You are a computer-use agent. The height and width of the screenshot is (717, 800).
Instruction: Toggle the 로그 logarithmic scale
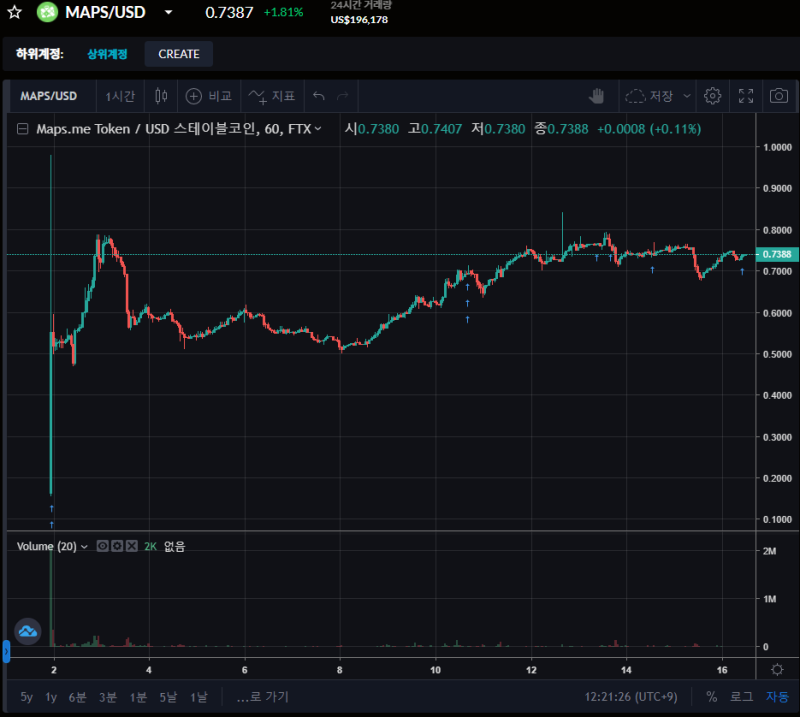[x=741, y=697]
